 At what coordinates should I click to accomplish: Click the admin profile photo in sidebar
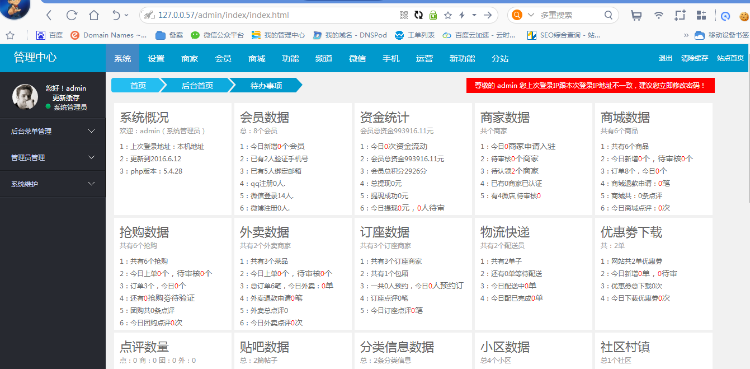[25, 97]
